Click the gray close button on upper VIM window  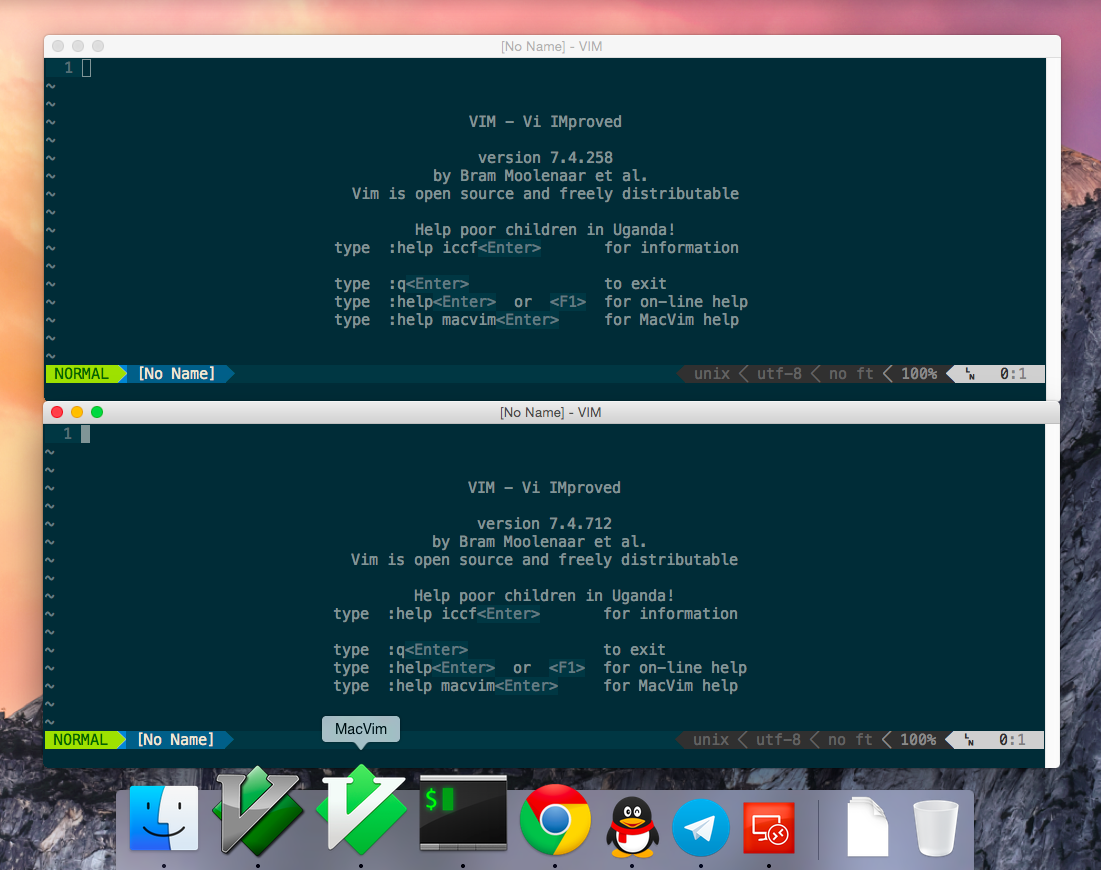[58, 46]
